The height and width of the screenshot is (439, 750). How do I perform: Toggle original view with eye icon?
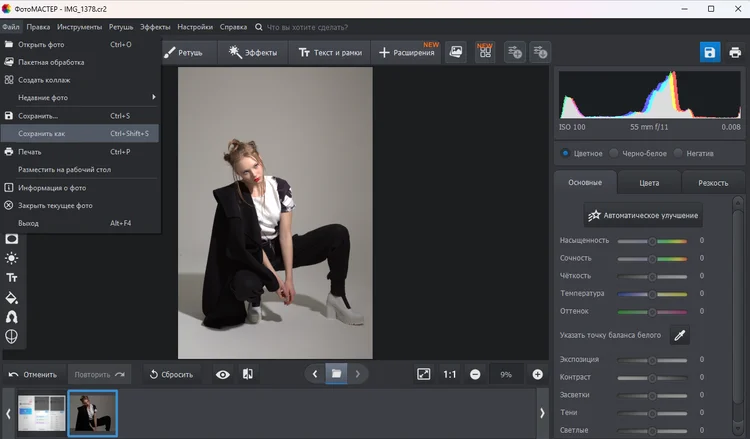(222, 374)
